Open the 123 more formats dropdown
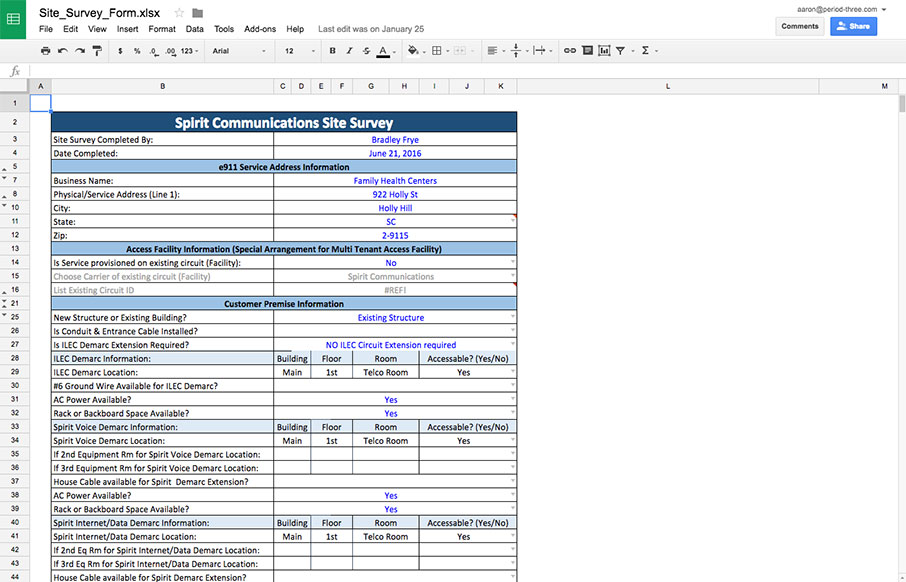This screenshot has width=906, height=582. tap(189, 51)
